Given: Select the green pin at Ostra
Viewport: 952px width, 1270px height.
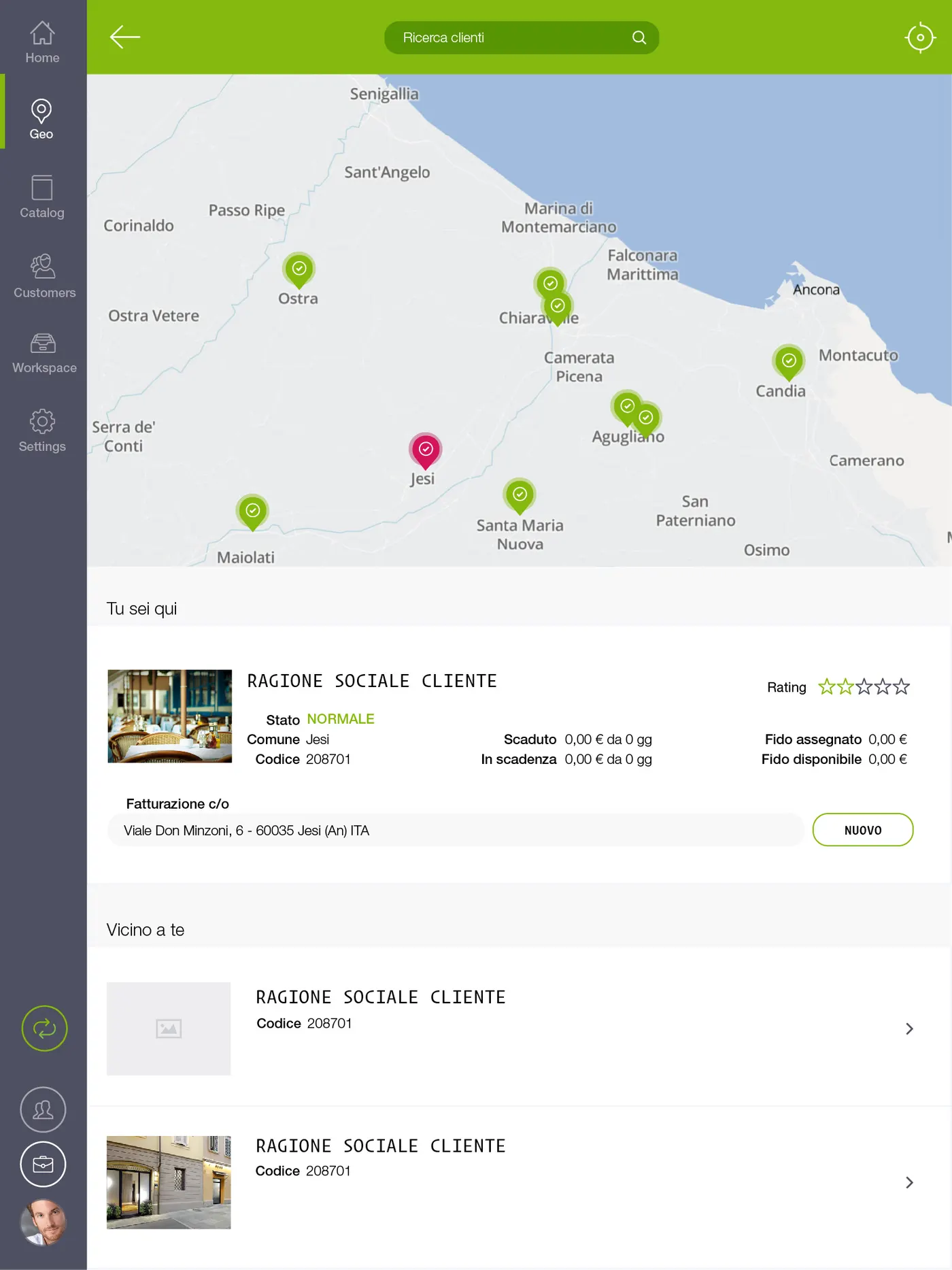Looking at the screenshot, I should click(x=299, y=270).
